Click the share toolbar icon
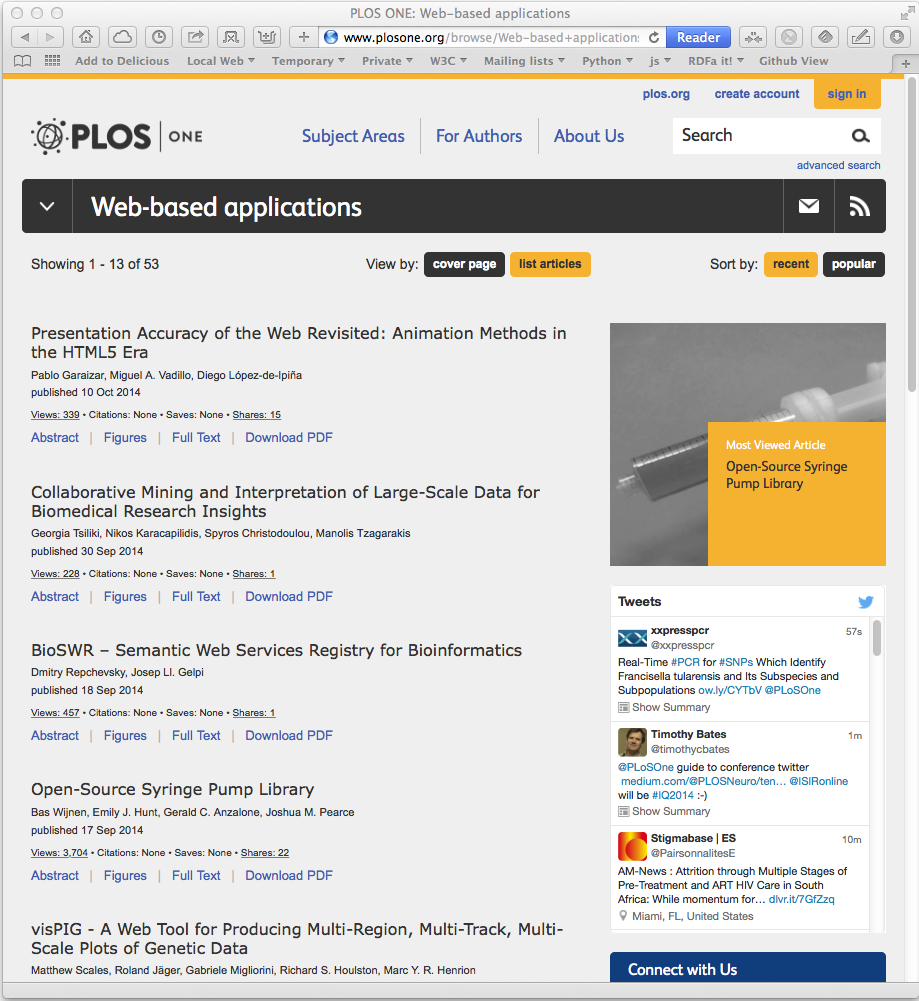The width and height of the screenshot is (919, 1001). click(195, 37)
